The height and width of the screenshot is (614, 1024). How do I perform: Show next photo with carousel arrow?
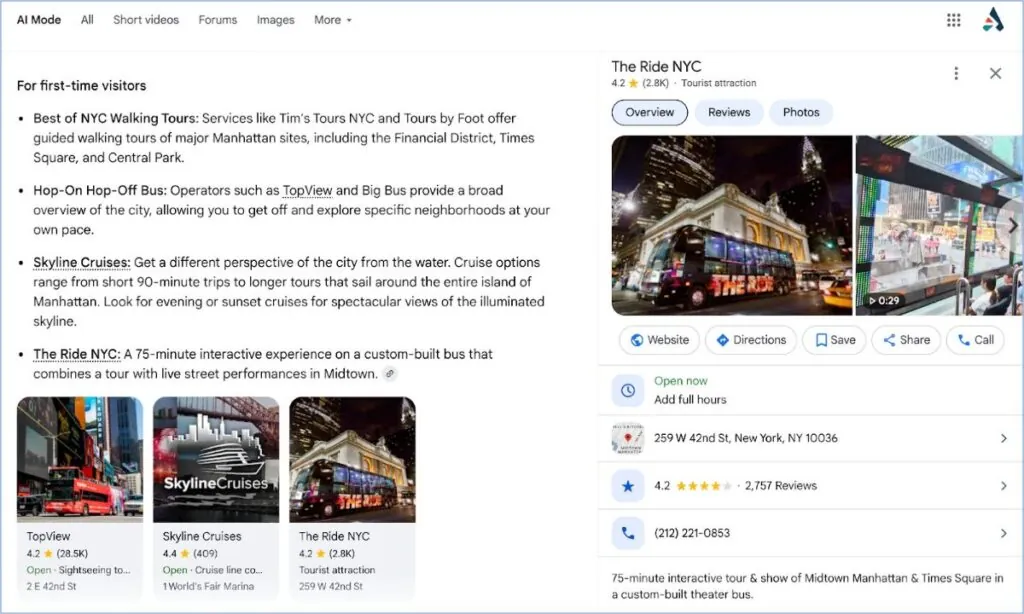(x=1012, y=225)
